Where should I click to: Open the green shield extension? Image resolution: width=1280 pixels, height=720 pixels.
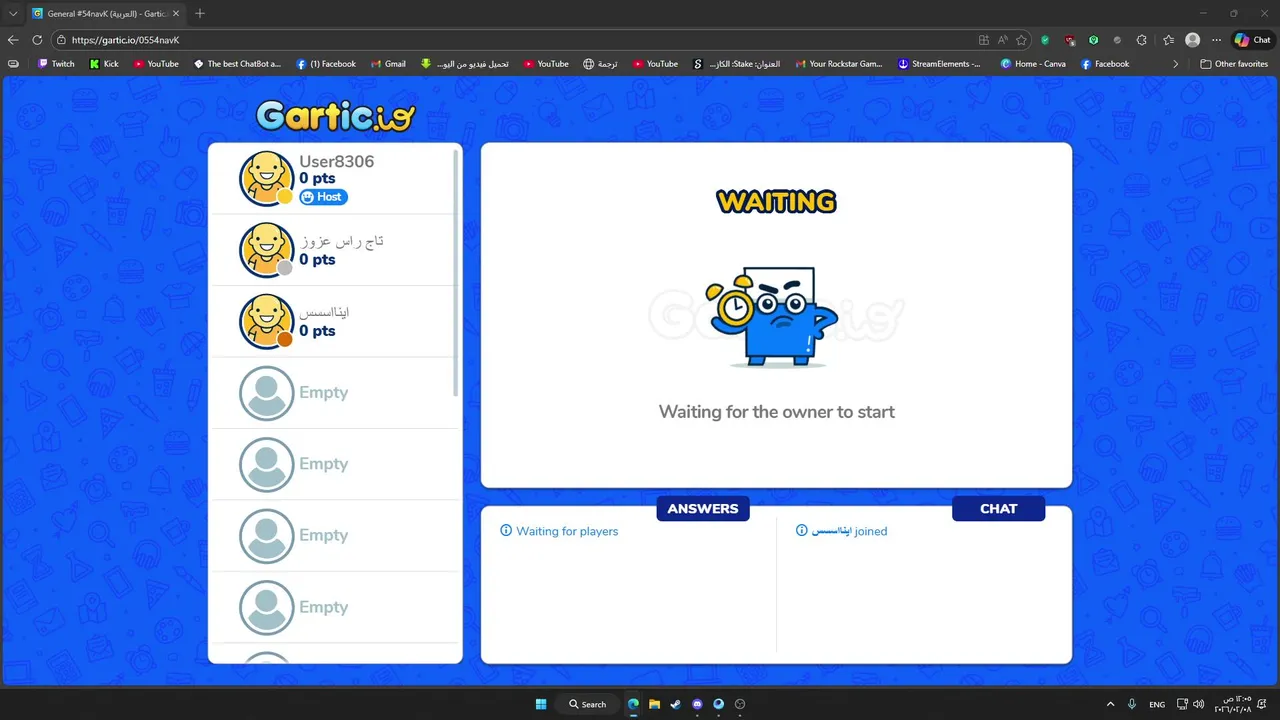[x=1045, y=40]
